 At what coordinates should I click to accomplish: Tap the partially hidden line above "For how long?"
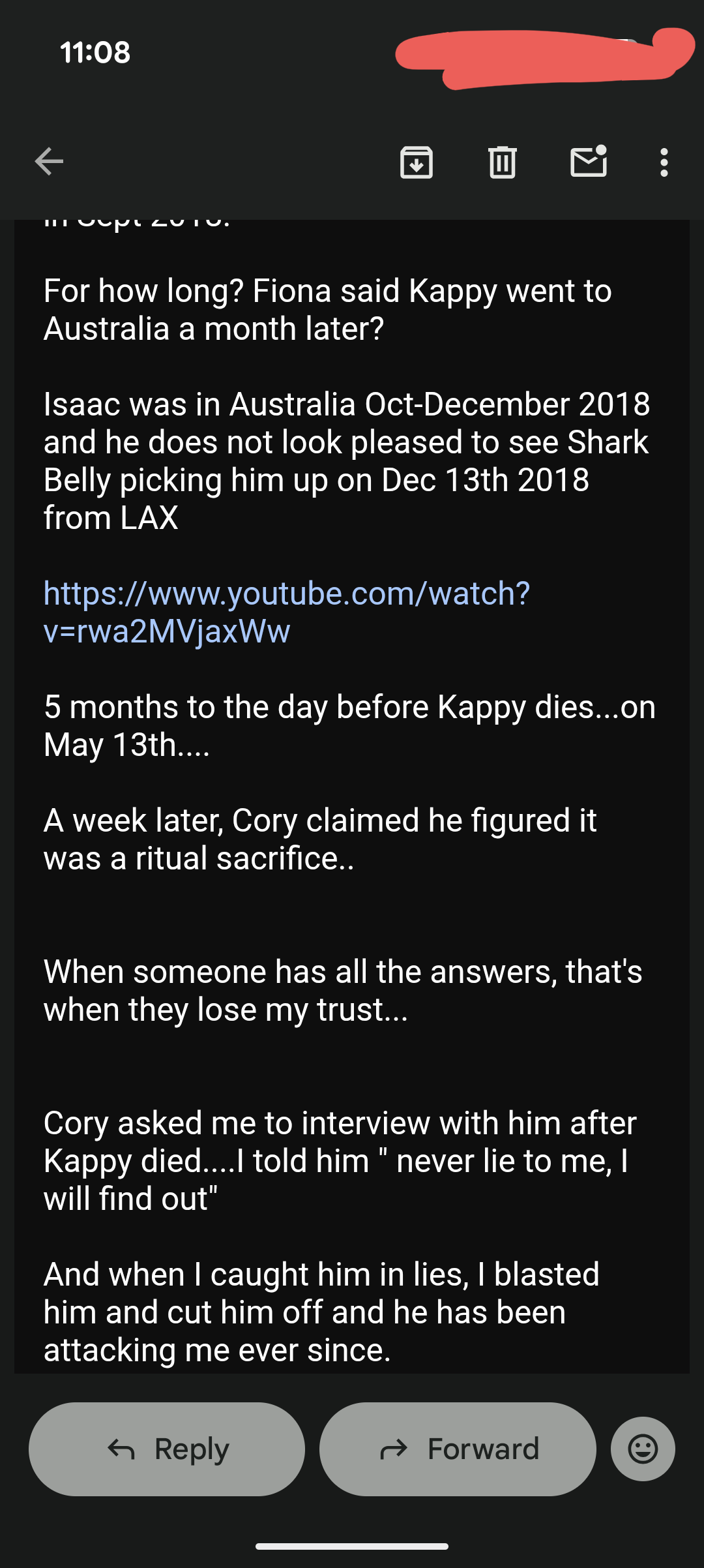[x=137, y=223]
